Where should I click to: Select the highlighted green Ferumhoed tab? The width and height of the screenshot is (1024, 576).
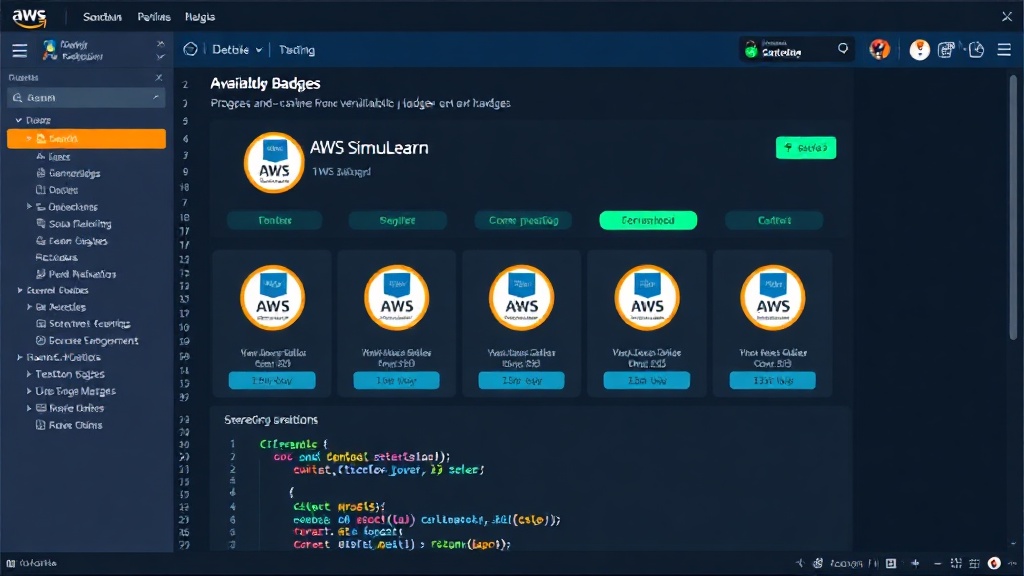click(x=648, y=220)
